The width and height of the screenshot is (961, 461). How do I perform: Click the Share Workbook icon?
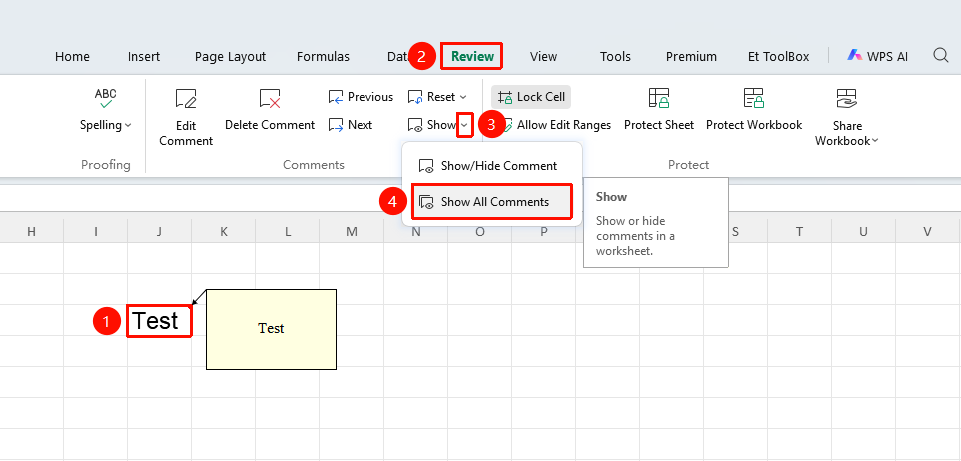846,98
